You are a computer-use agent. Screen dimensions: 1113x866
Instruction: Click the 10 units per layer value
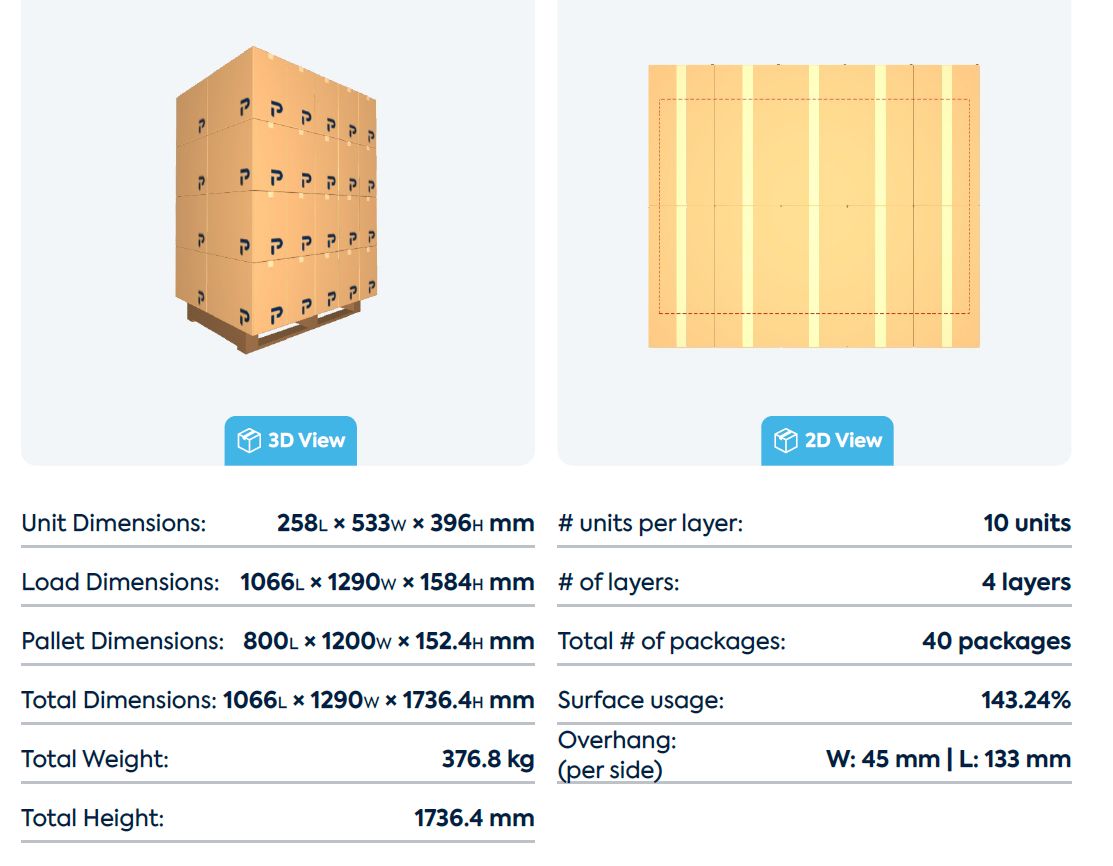click(x=1027, y=523)
